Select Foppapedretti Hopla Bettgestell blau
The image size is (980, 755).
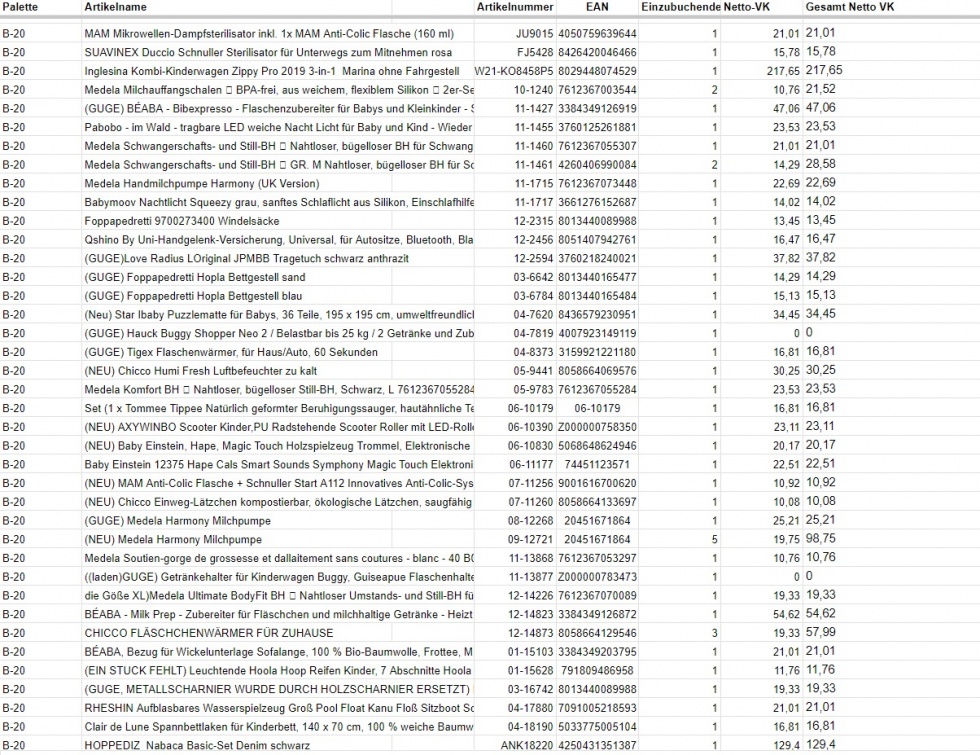click(x=193, y=296)
